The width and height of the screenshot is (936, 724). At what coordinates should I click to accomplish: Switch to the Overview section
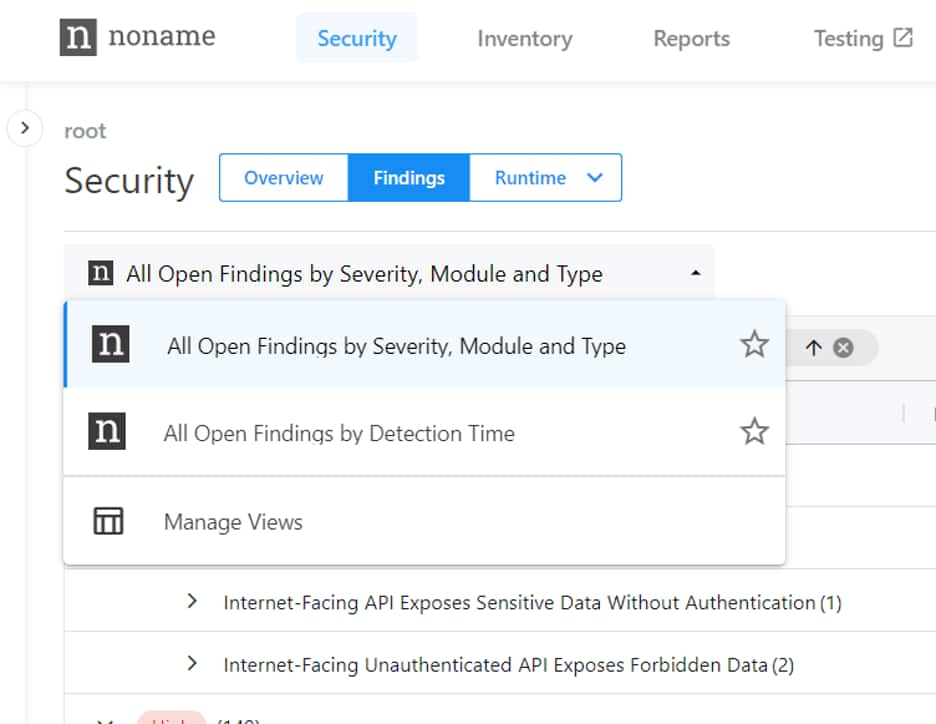284,178
